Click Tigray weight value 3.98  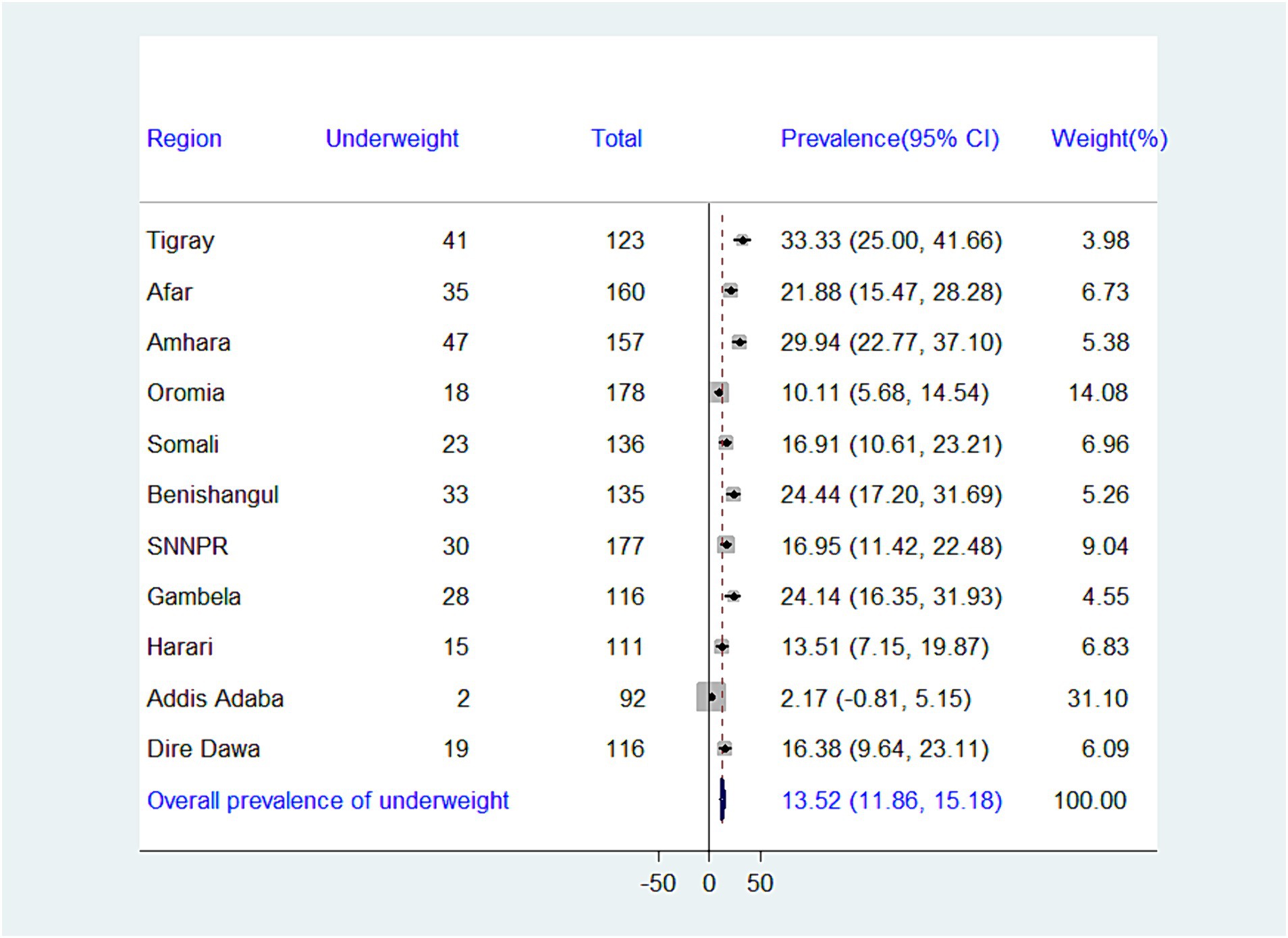click(1105, 240)
